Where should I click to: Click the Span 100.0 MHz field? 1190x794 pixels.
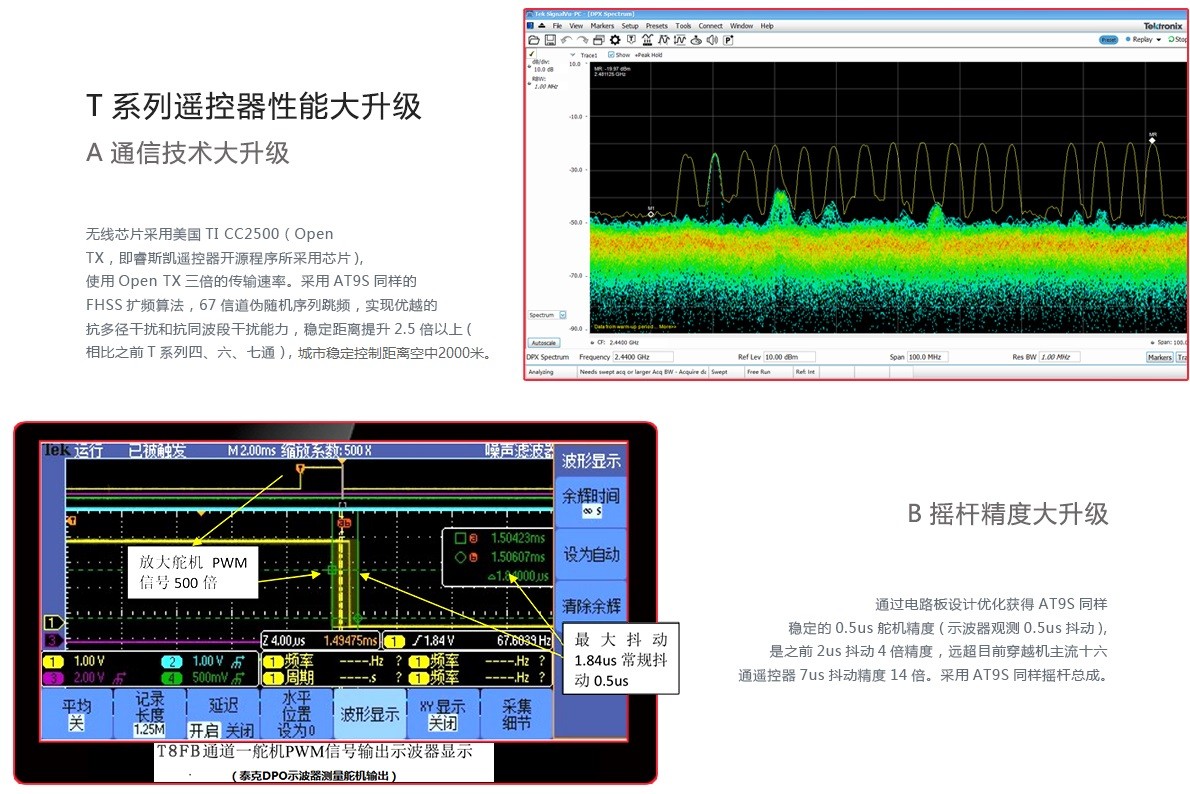pos(927,357)
